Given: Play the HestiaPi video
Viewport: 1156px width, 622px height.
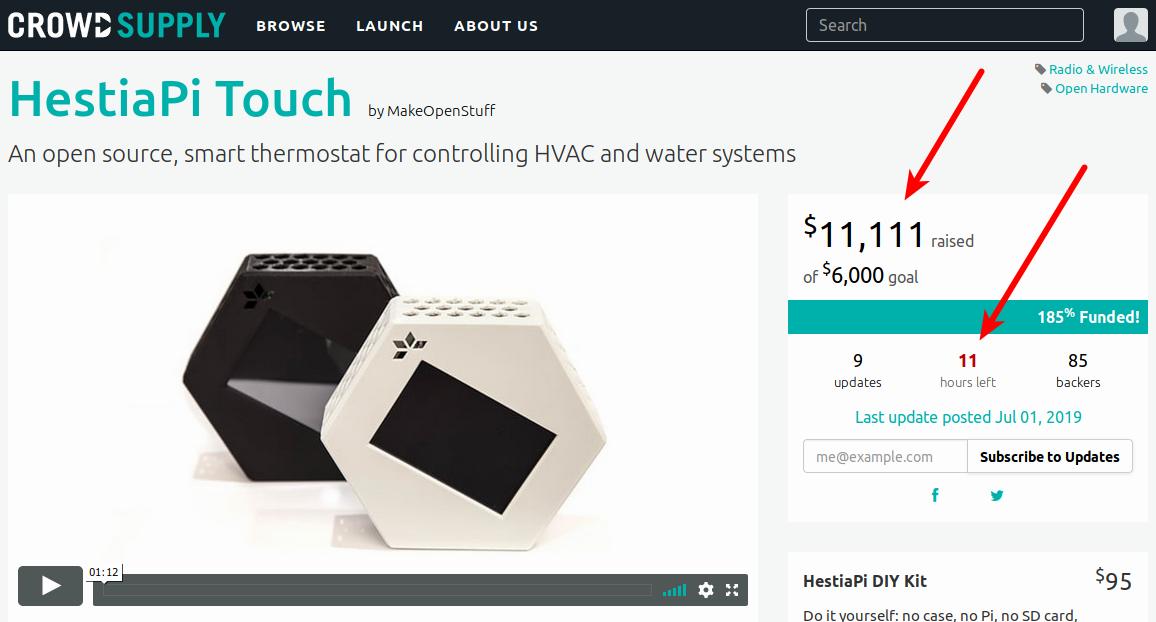Looking at the screenshot, I should 50,586.
